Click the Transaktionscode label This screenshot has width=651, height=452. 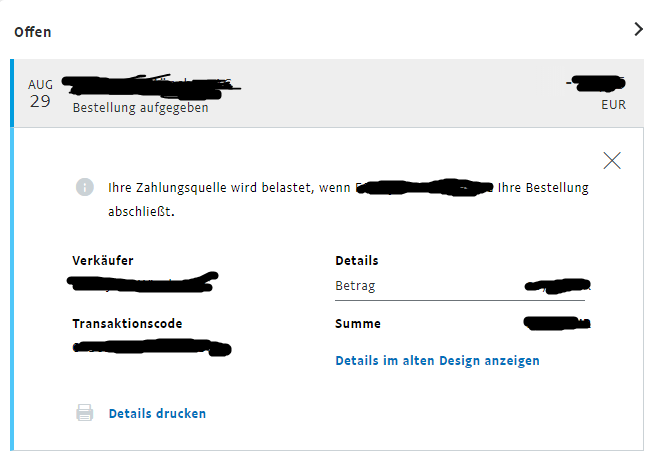(127, 324)
